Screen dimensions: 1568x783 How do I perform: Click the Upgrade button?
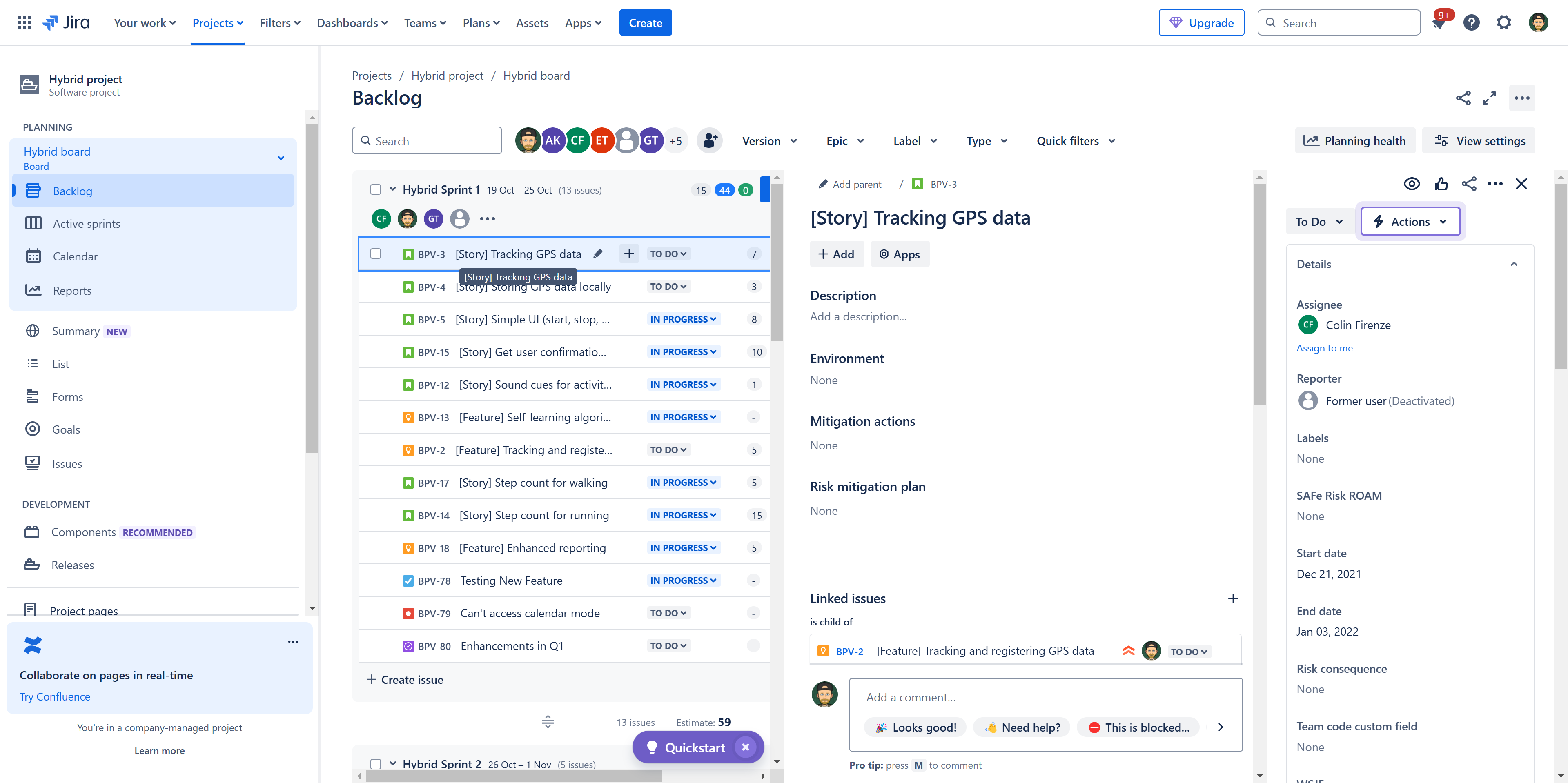[1201, 22]
